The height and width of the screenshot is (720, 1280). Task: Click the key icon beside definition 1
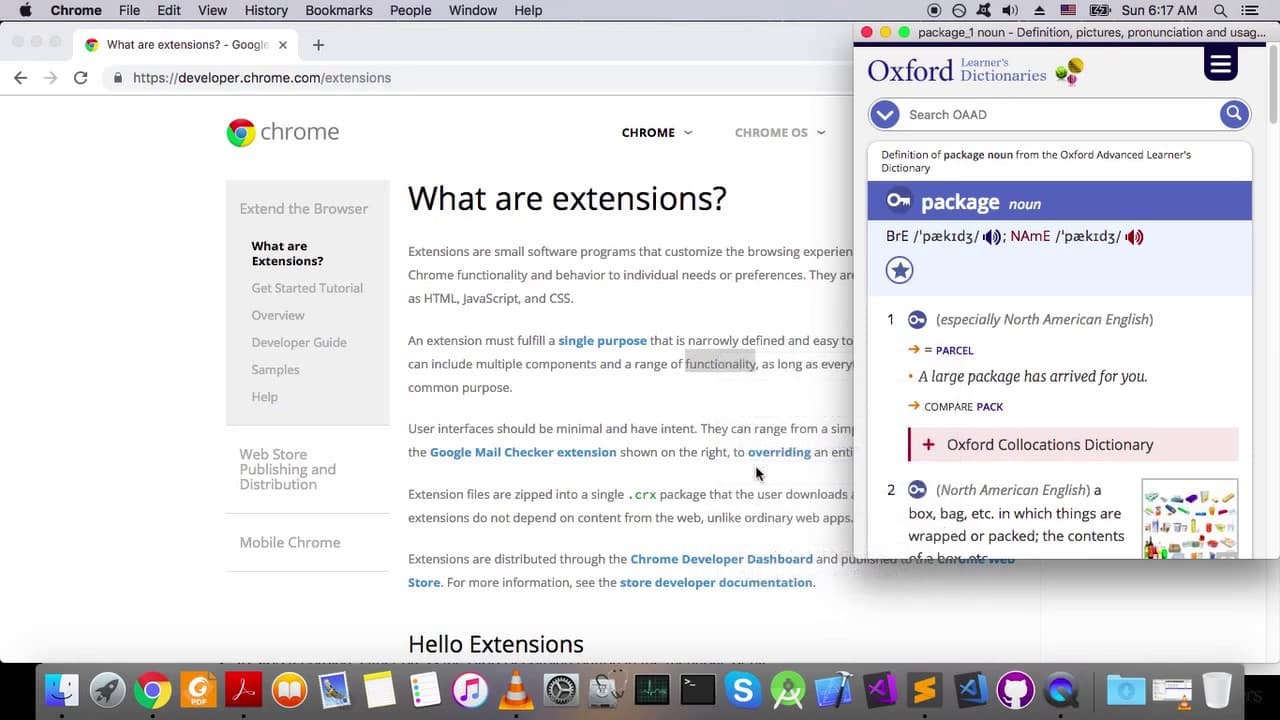pos(917,320)
